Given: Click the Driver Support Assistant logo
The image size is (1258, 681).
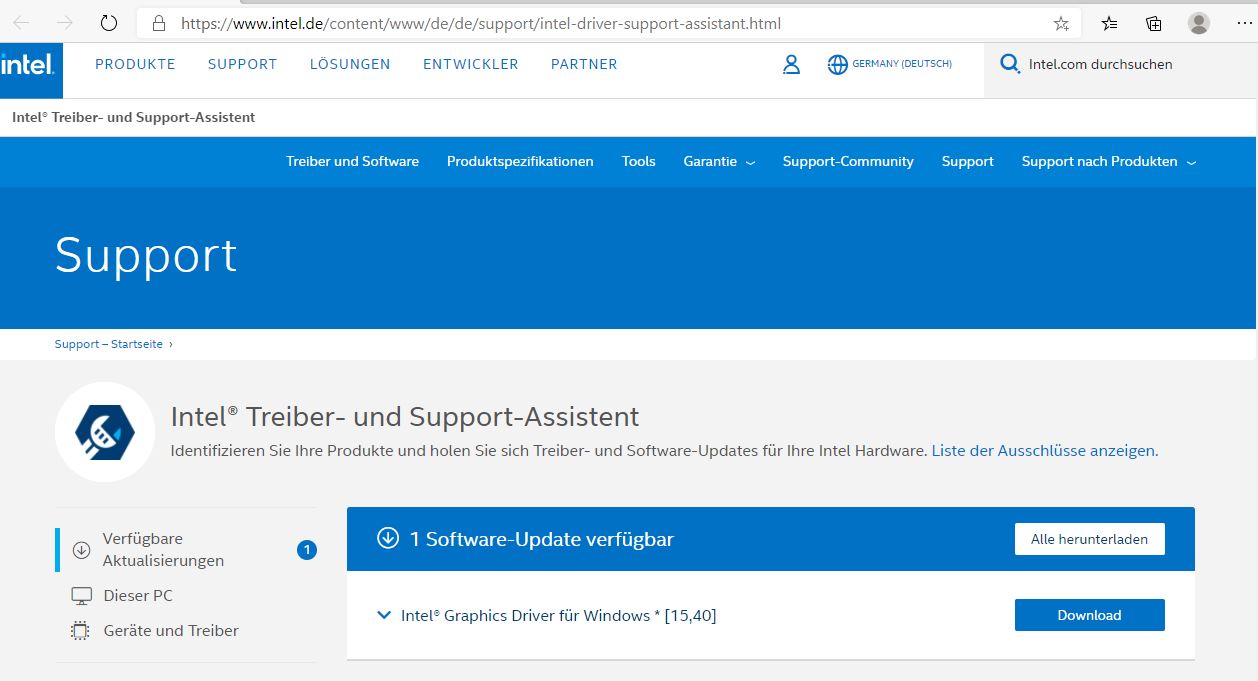Looking at the screenshot, I should pos(105,432).
